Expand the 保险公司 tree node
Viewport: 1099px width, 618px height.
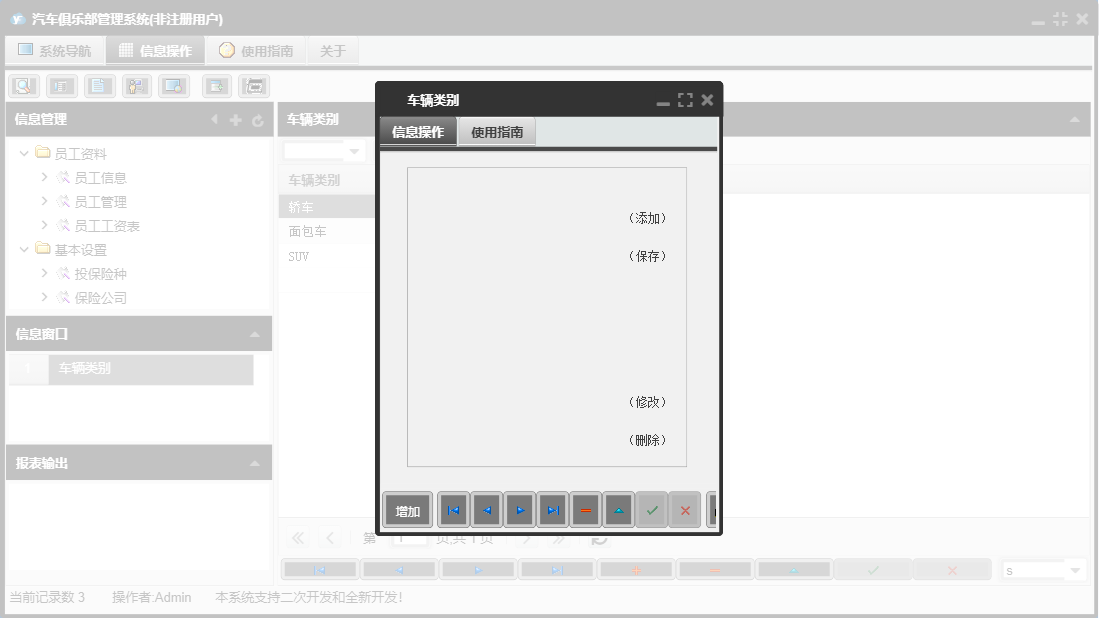tap(44, 297)
